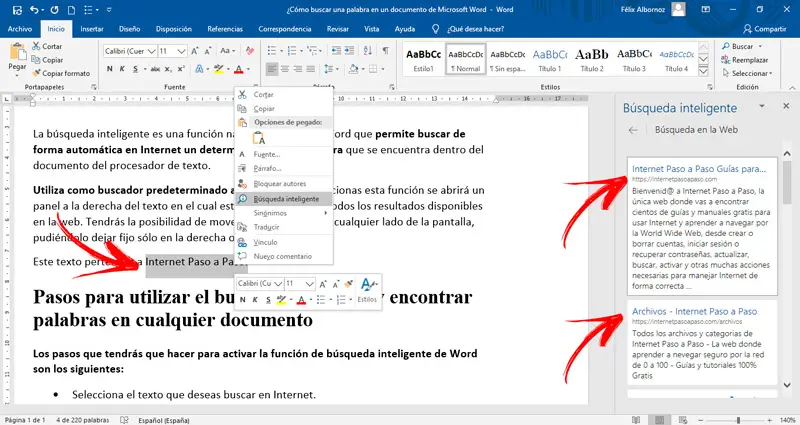
Task: Open the 'Internet Paso a Paso Guías para...' result
Action: pos(698,169)
